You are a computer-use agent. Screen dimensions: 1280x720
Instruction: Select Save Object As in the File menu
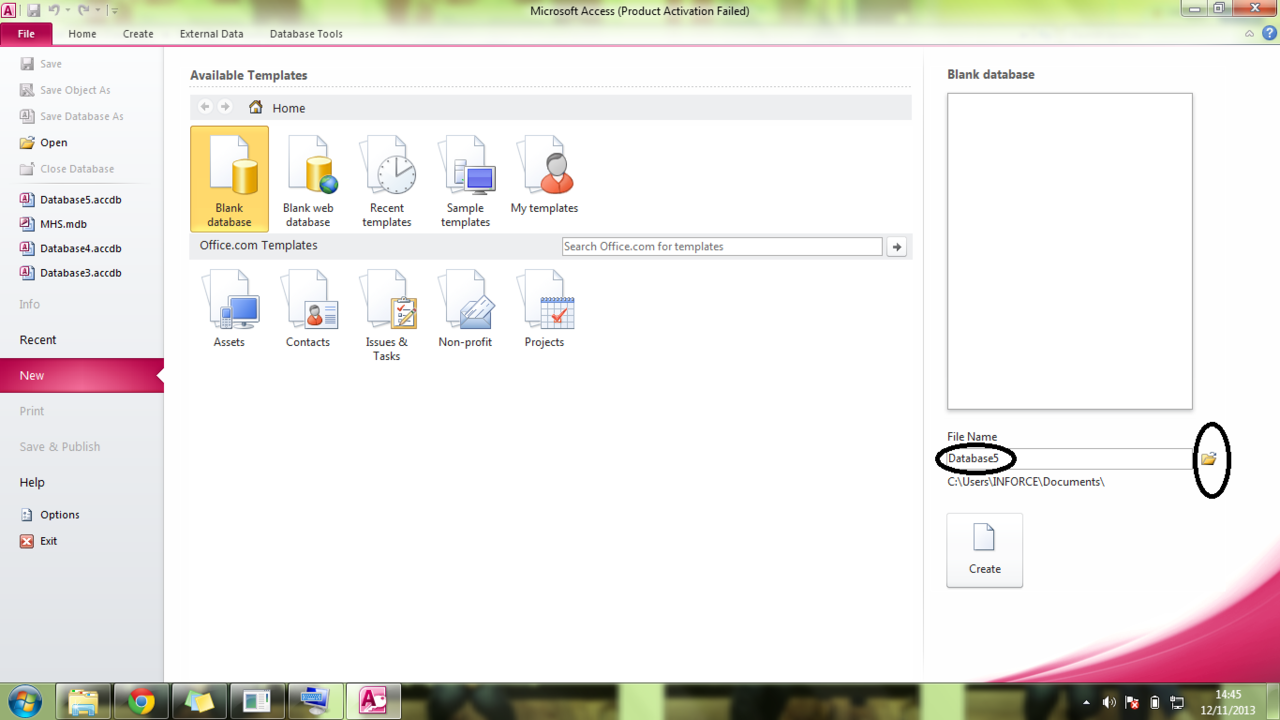pos(66,90)
